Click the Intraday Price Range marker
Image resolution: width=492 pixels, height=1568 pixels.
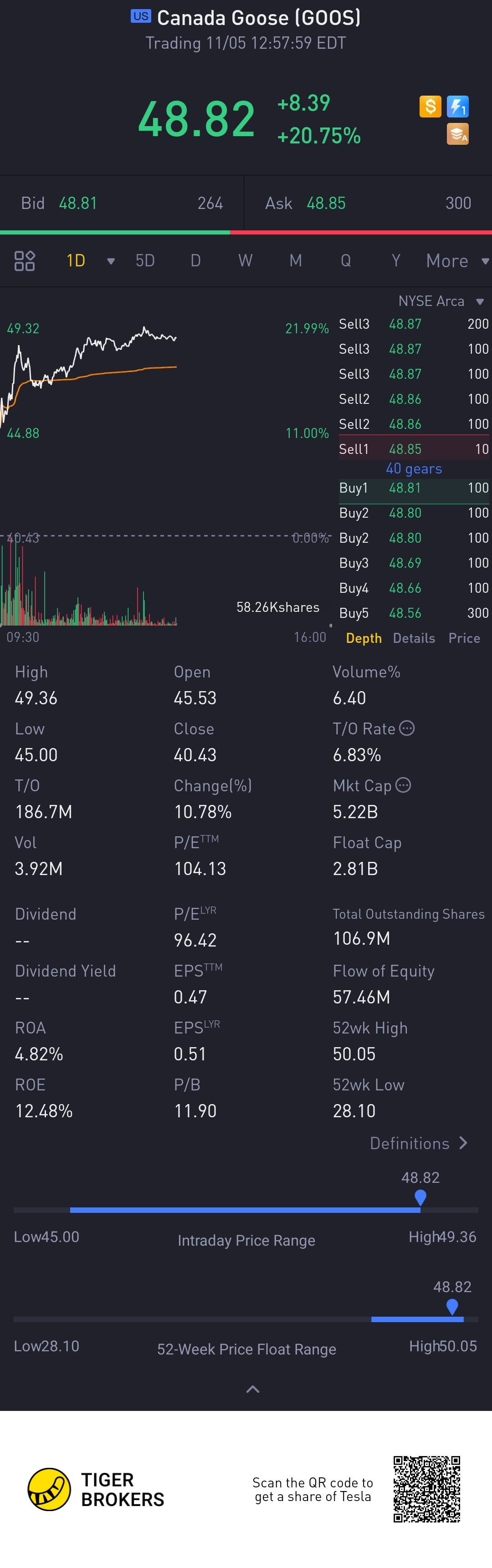(x=420, y=1198)
